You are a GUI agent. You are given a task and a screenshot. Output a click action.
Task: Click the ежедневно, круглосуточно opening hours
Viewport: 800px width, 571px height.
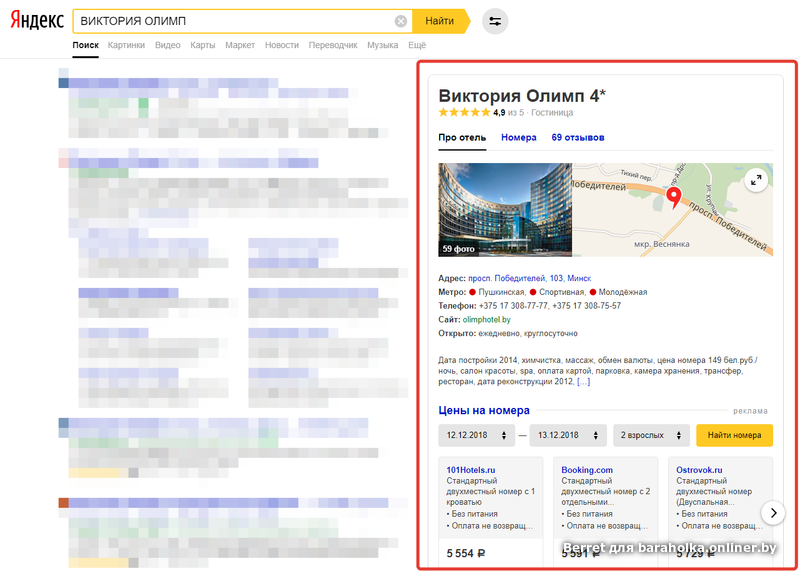[x=528, y=334]
